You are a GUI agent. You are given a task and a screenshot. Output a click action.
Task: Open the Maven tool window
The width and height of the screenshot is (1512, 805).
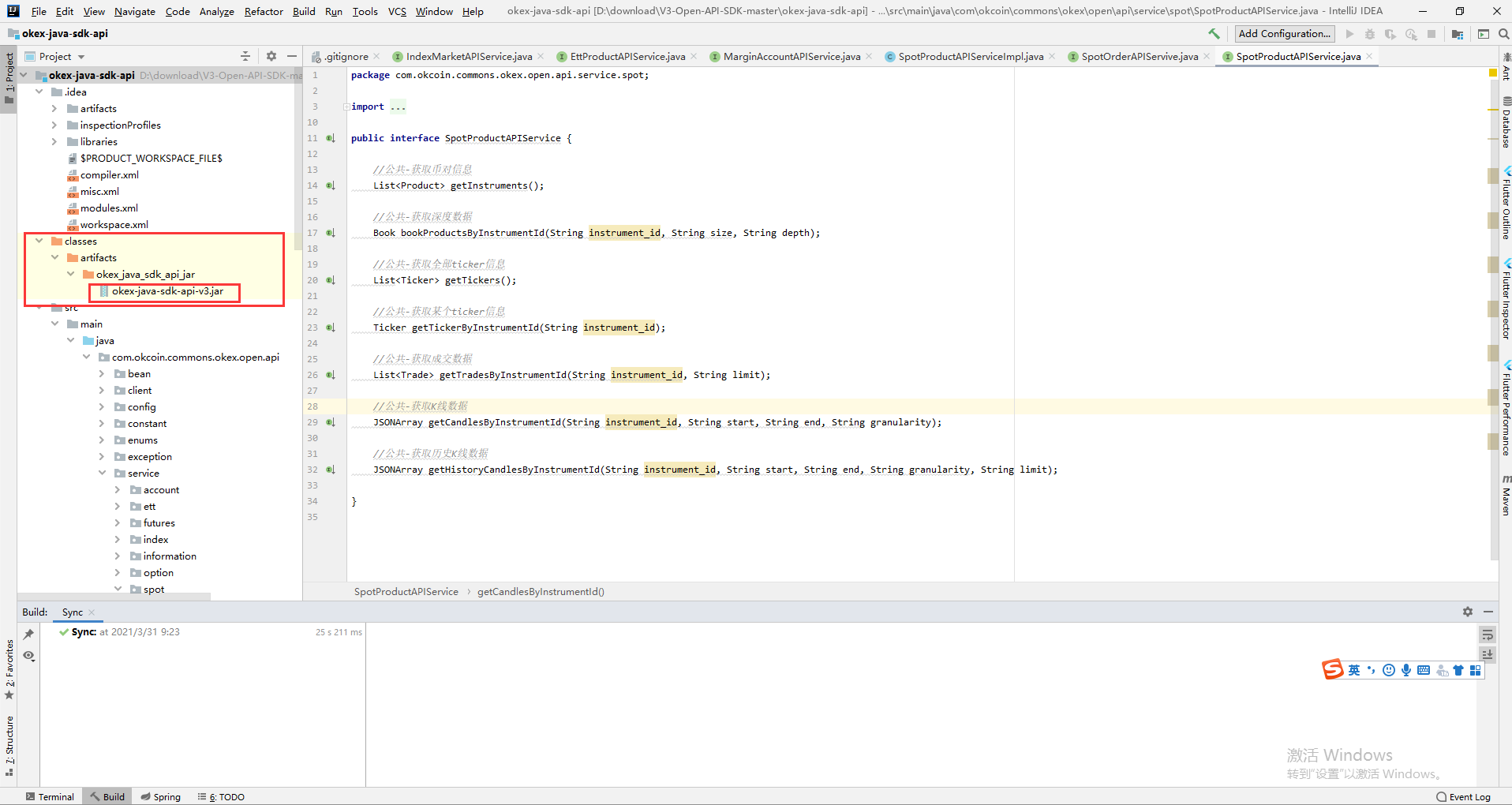(1506, 496)
